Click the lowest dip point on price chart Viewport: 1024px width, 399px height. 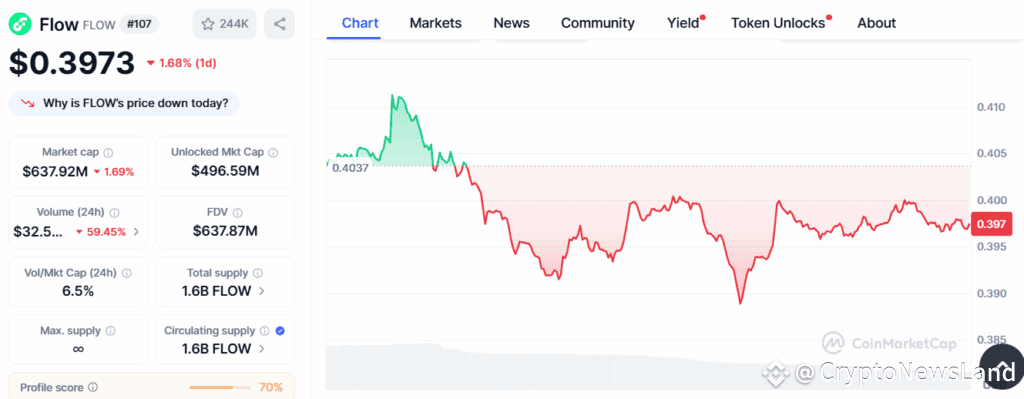pos(741,303)
